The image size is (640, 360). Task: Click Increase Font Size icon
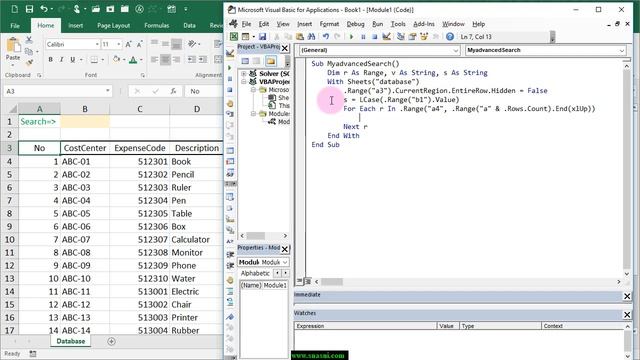[x=128, y=44]
